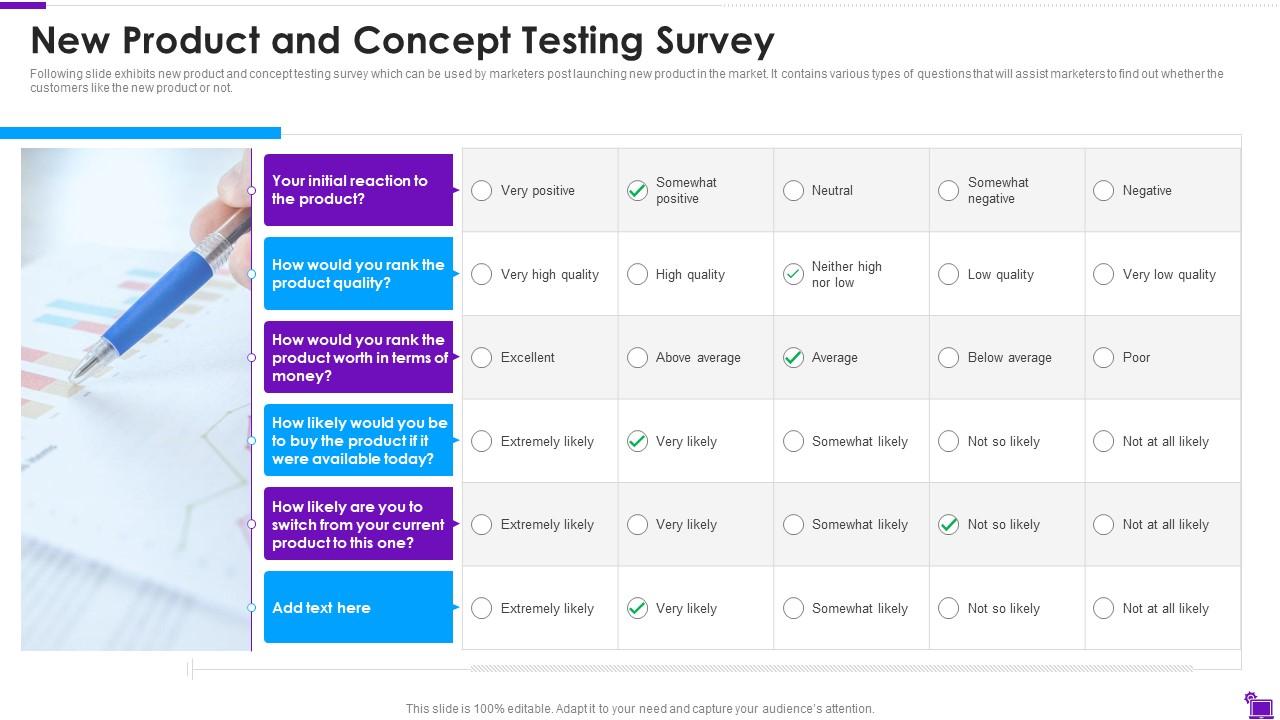This screenshot has height=720, width=1280.
Task: Click the green checkmark next to 'Average'
Action: 793,357
